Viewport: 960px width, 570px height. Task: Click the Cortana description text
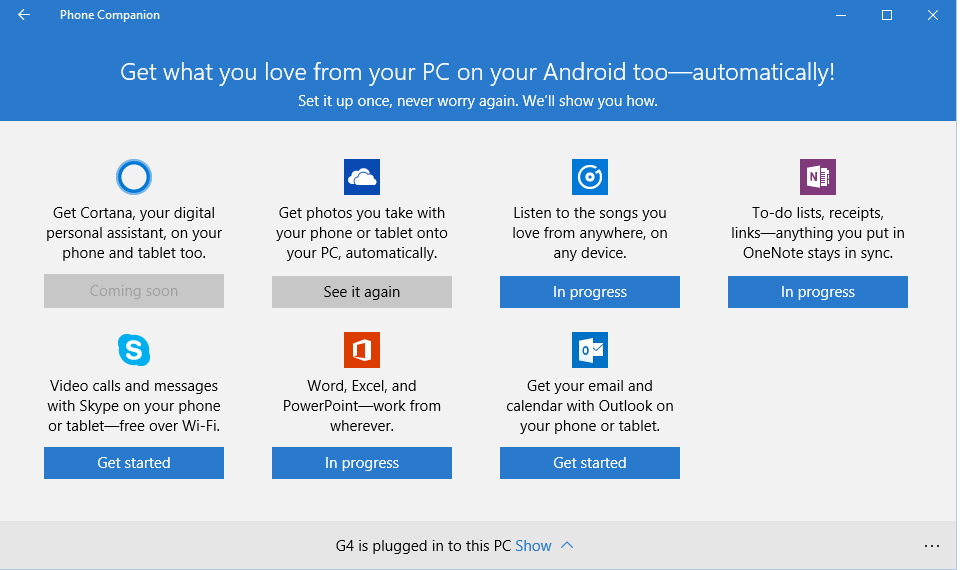coord(134,233)
